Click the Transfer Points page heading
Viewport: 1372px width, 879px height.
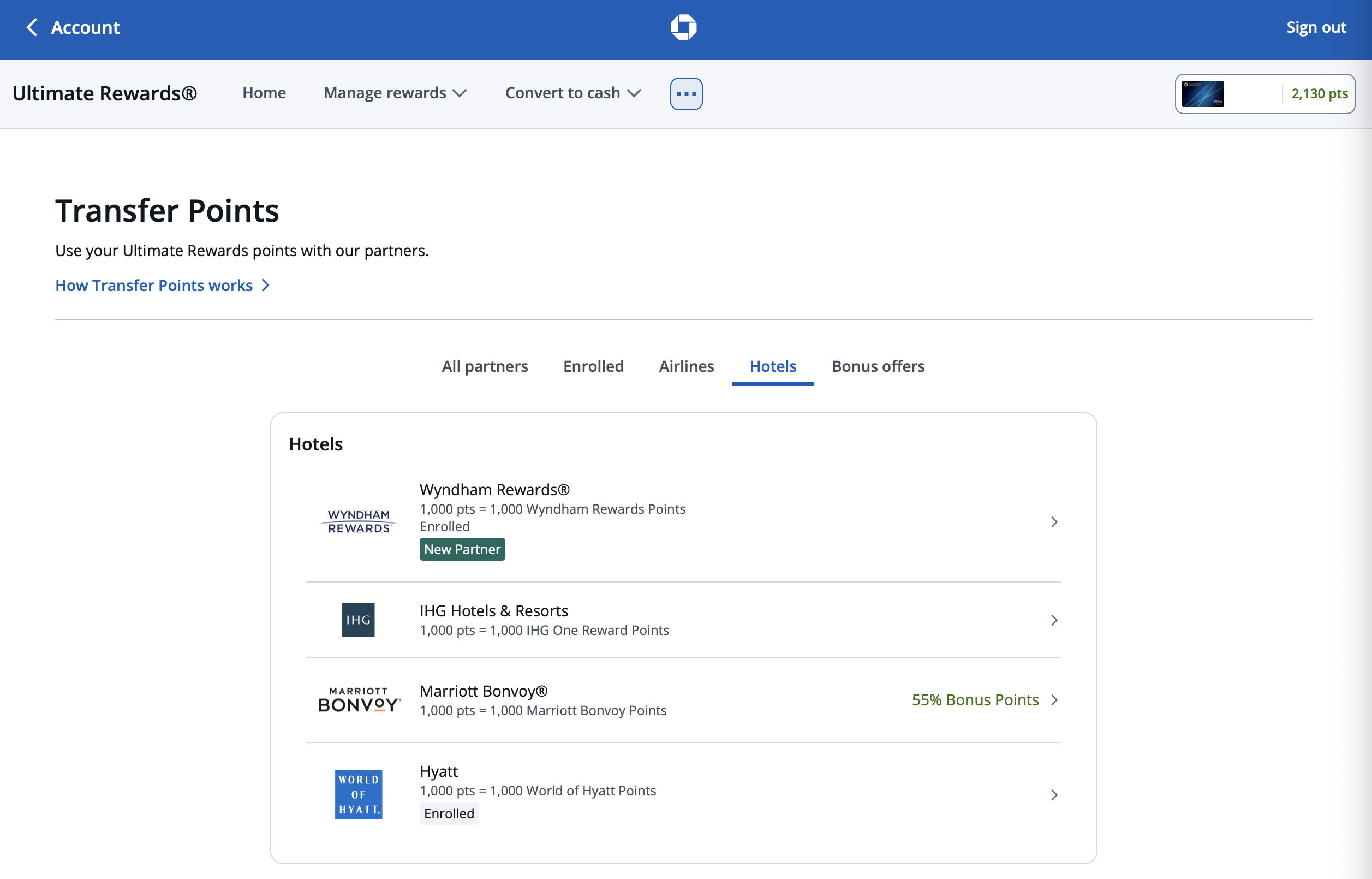tap(167, 210)
